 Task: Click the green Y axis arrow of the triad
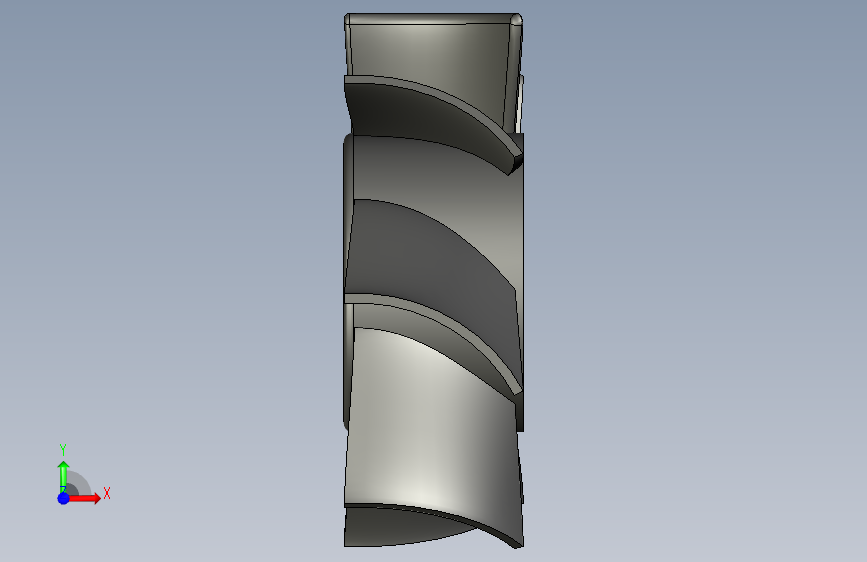[64, 477]
